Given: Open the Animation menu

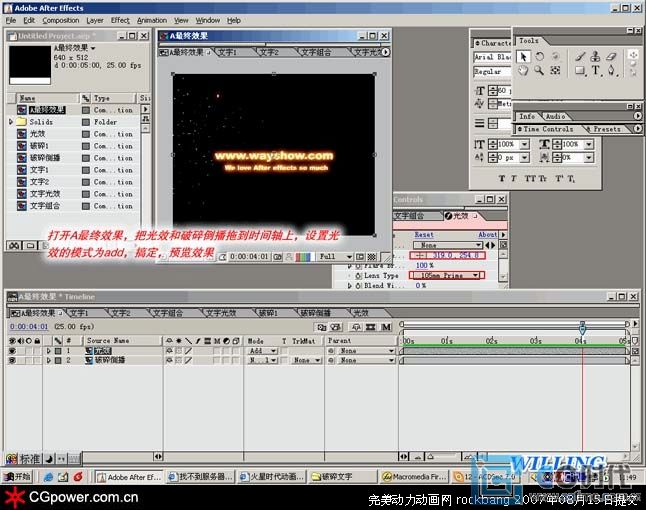Looking at the screenshot, I should click(x=152, y=20).
